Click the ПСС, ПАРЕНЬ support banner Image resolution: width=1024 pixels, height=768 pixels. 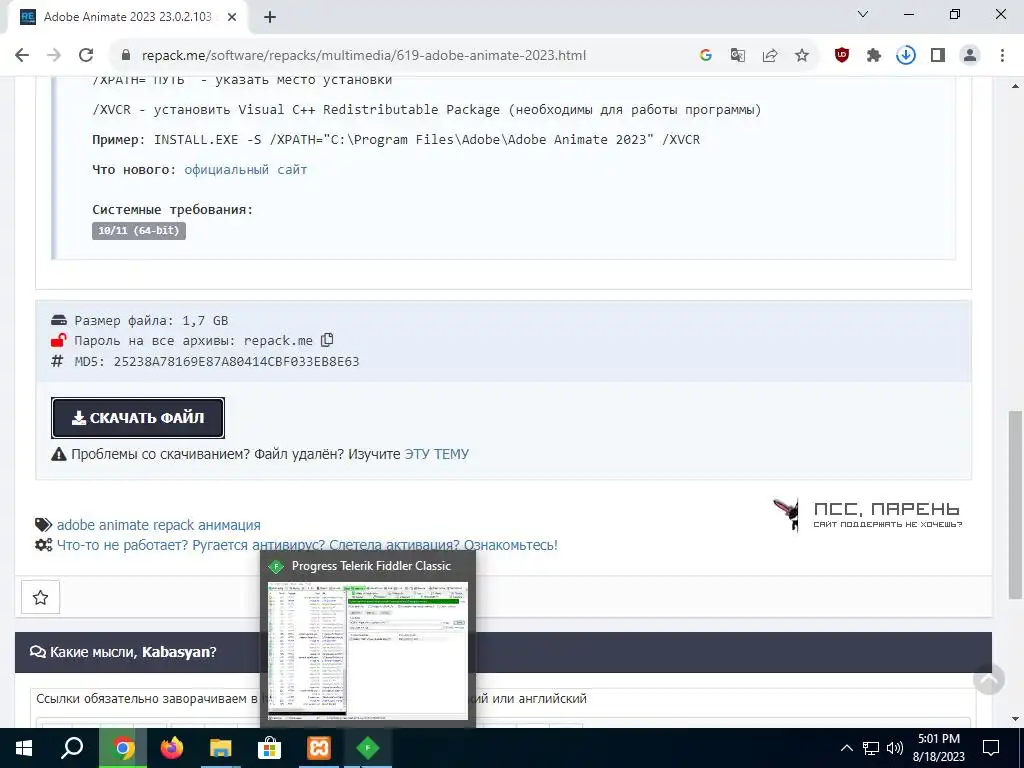(x=867, y=515)
